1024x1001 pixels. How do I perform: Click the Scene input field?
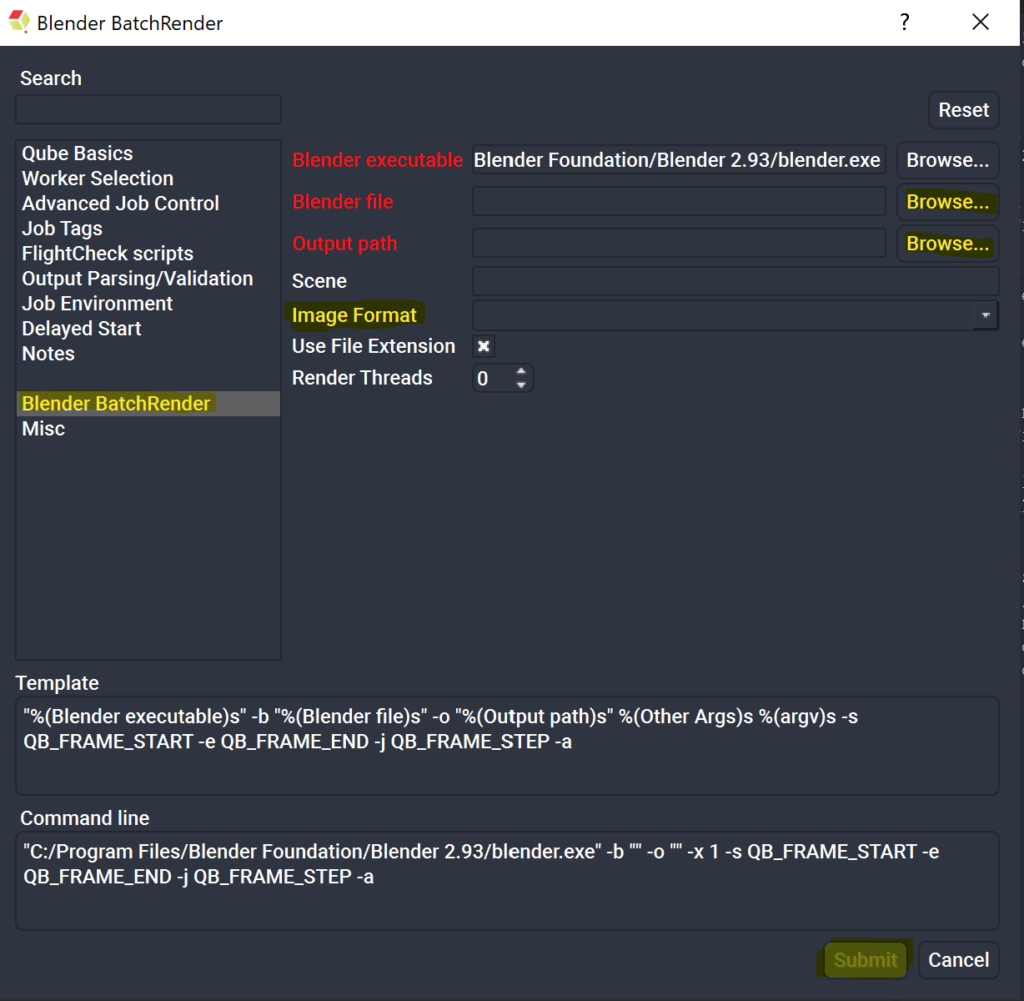[735, 281]
